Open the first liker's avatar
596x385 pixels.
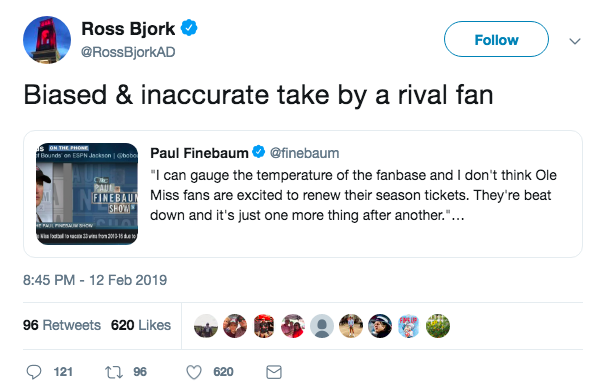point(206,326)
